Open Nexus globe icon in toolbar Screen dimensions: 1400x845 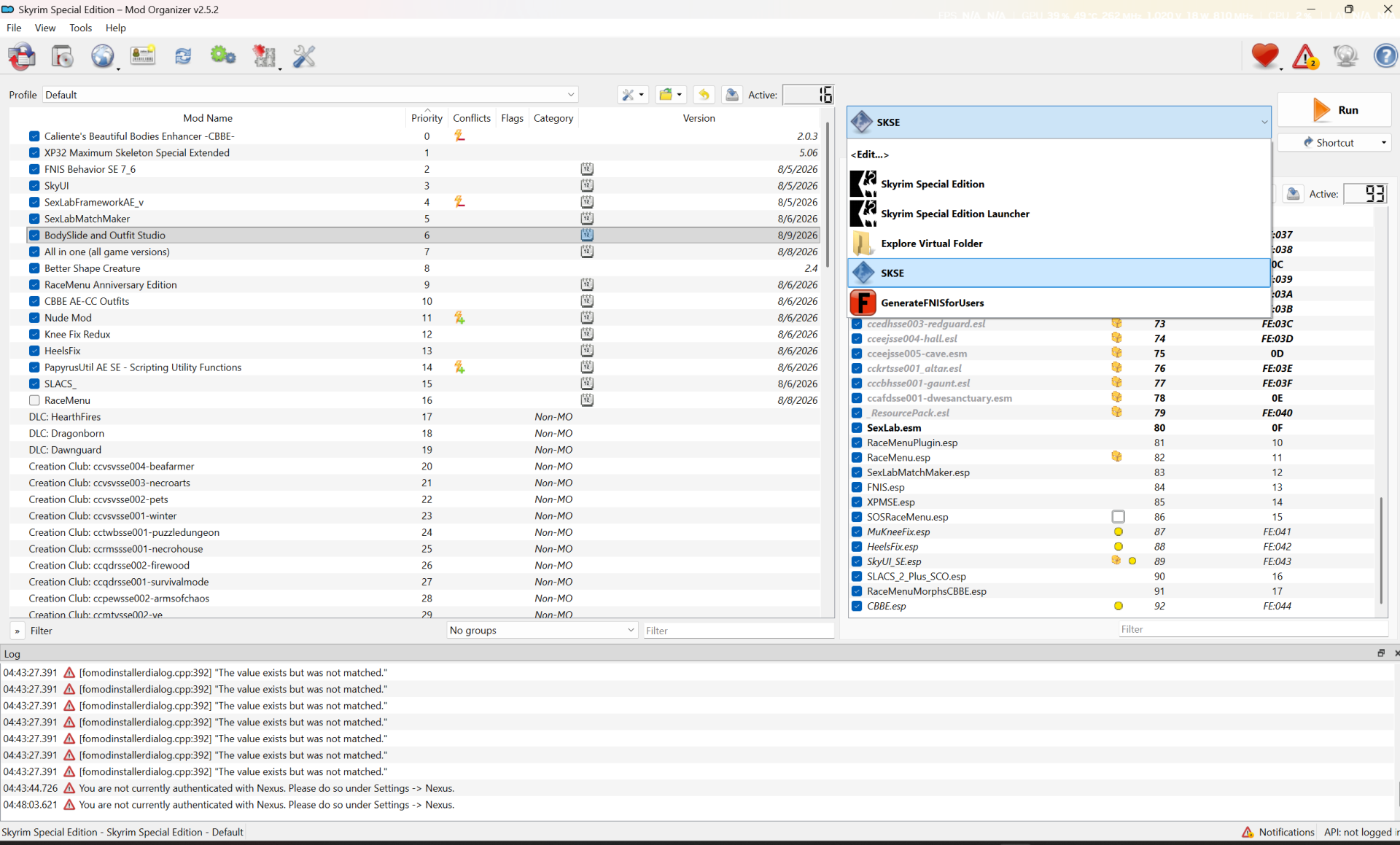103,56
